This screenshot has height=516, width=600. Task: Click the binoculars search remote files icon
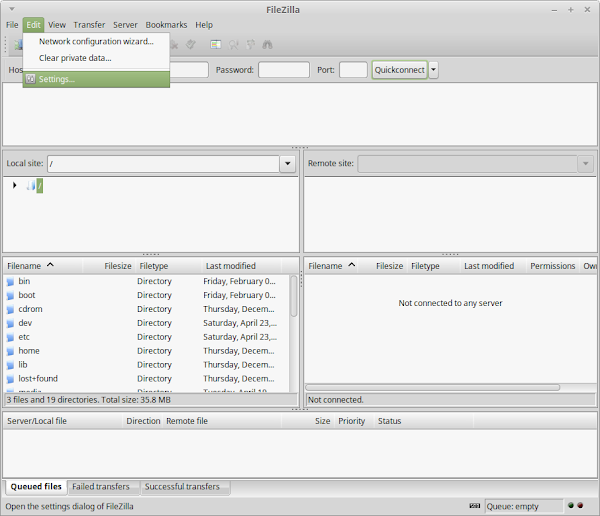point(267,45)
